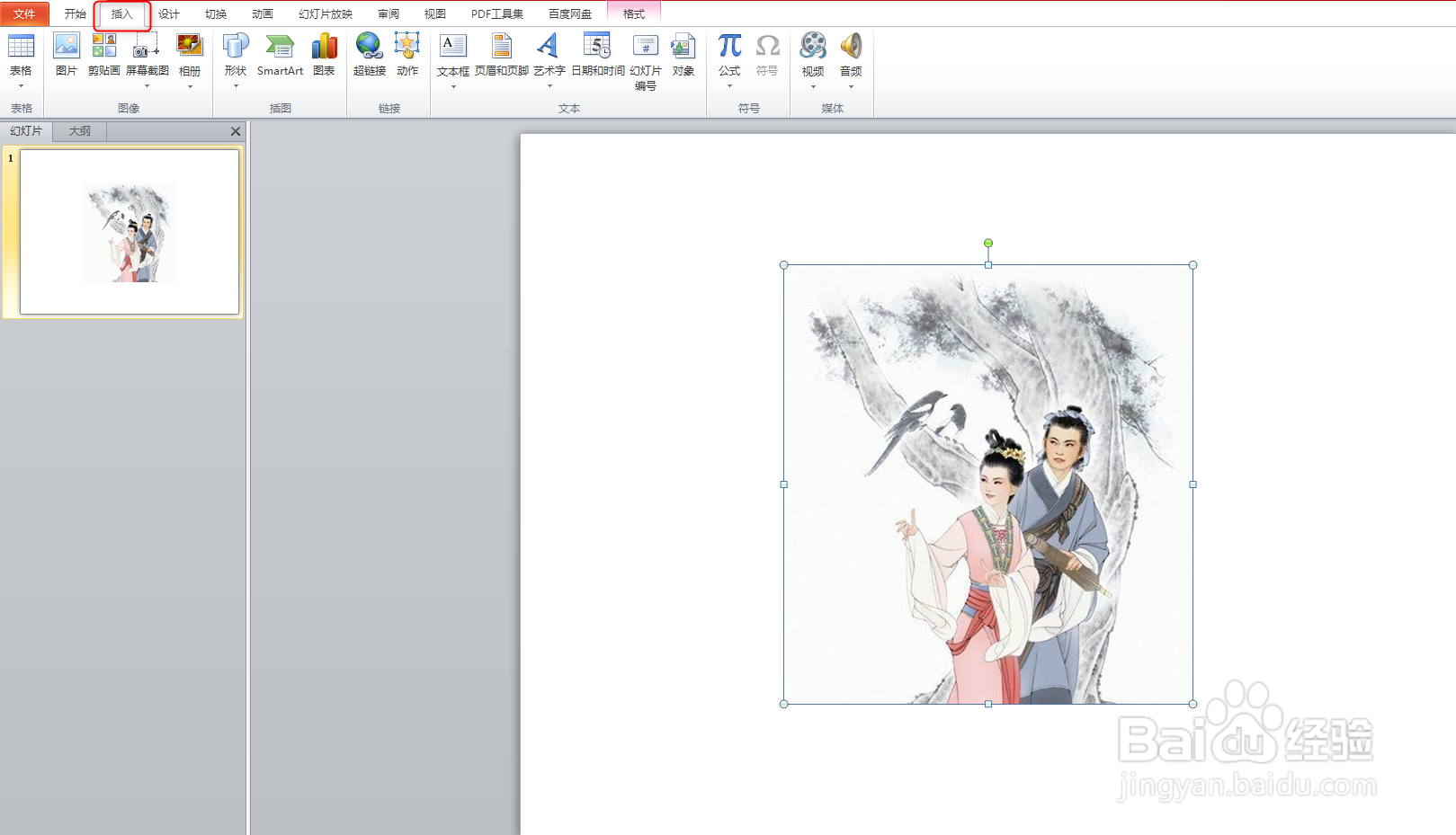
Task: Click the bottom-right picture corner handle
Action: [x=1193, y=704]
